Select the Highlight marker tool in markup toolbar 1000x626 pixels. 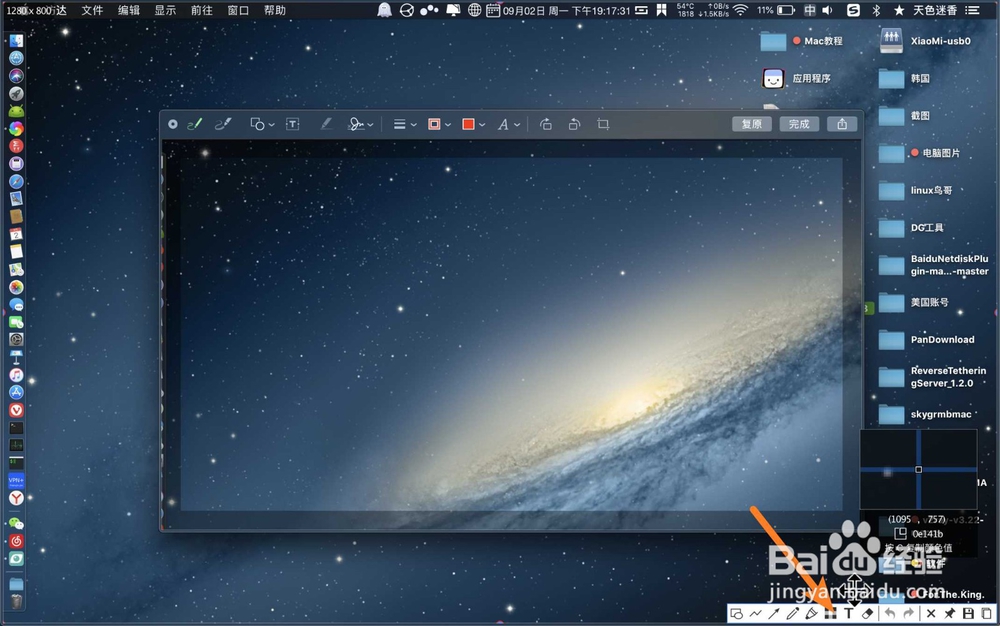coord(326,124)
